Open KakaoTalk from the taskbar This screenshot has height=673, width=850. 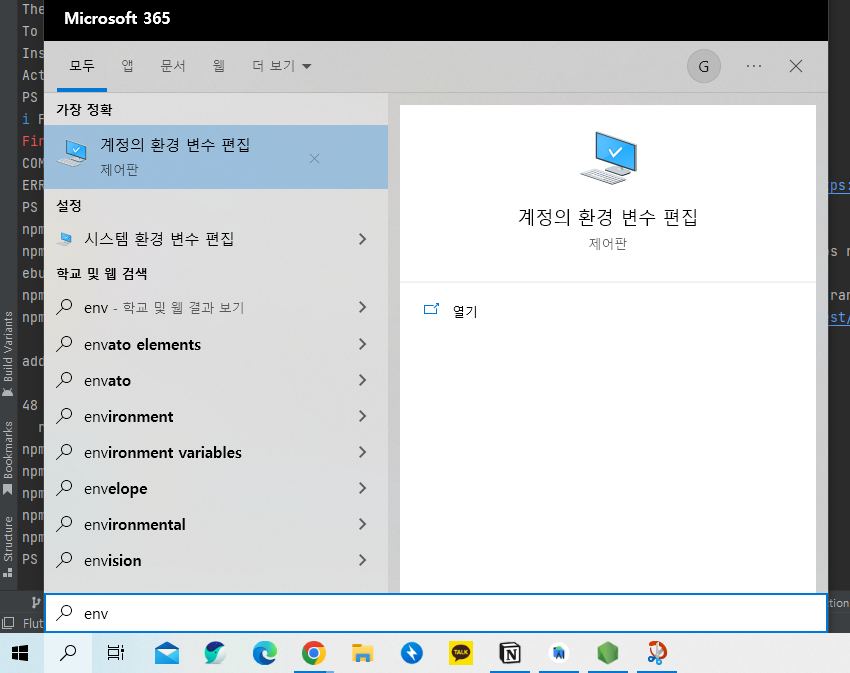[461, 653]
